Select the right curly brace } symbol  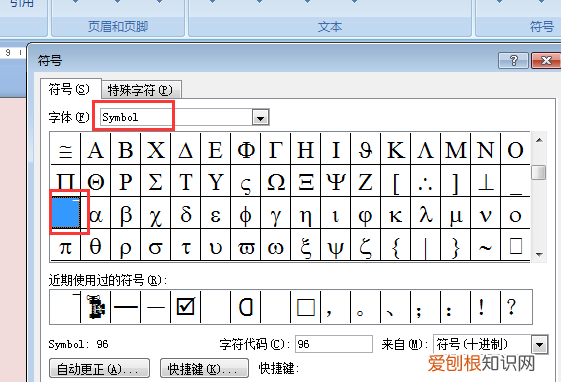456,245
